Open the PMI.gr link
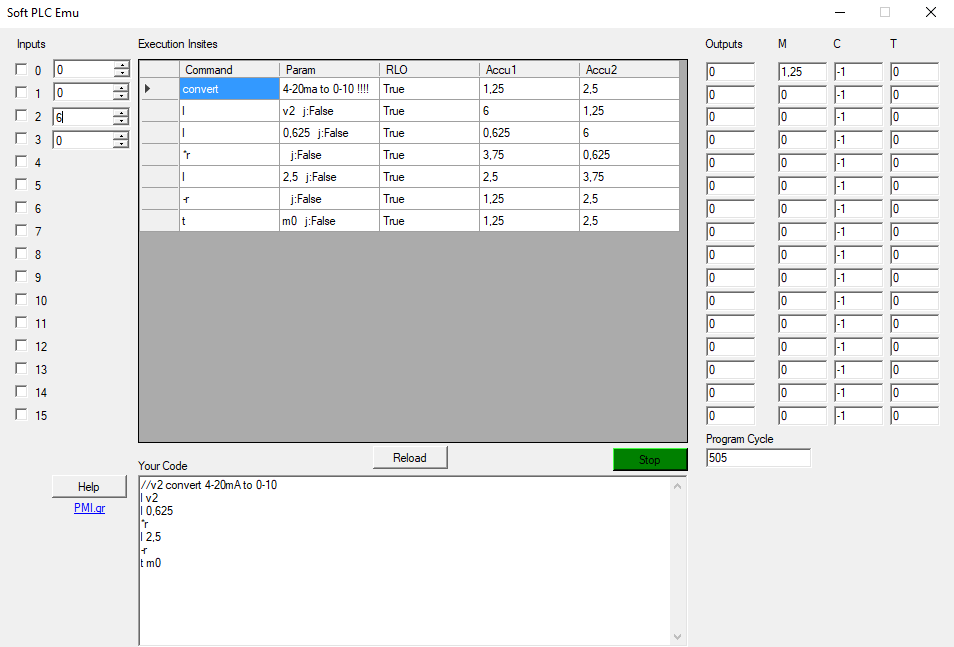The height and width of the screenshot is (647, 954). [89, 508]
